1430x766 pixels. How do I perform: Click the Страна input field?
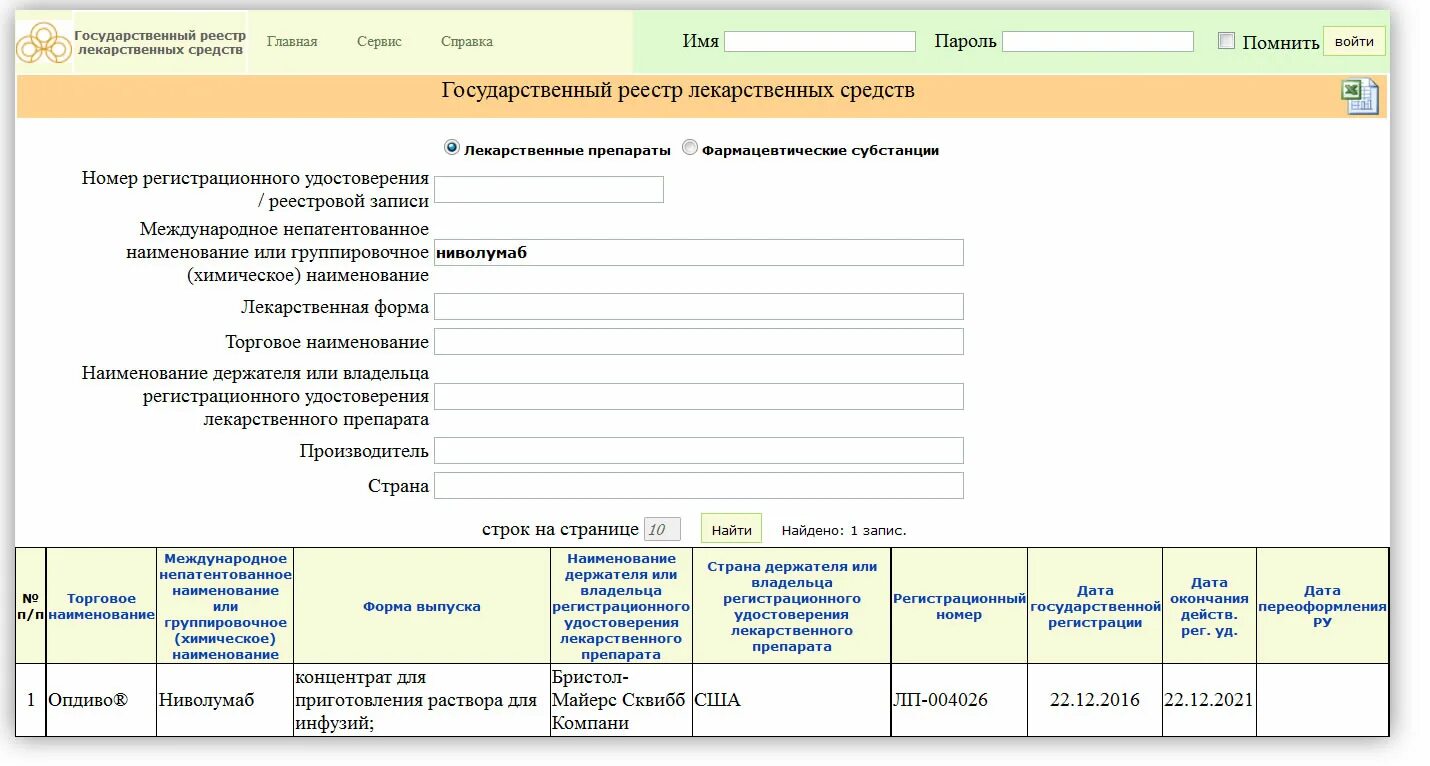coord(699,486)
